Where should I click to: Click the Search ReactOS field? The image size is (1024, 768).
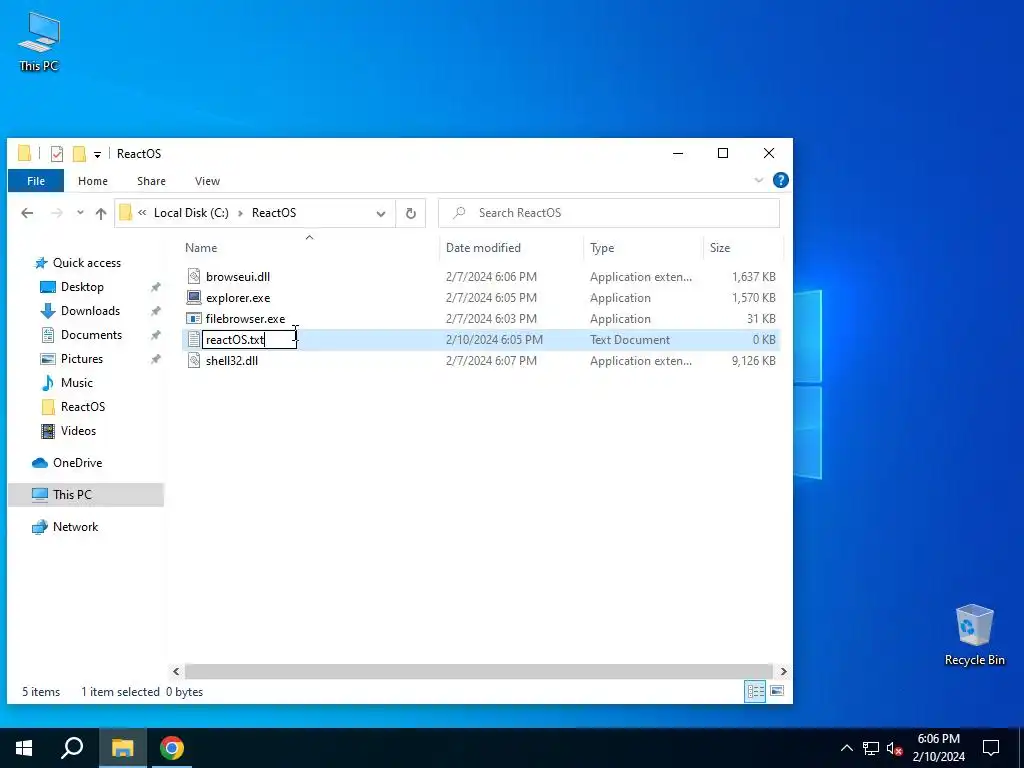click(609, 213)
